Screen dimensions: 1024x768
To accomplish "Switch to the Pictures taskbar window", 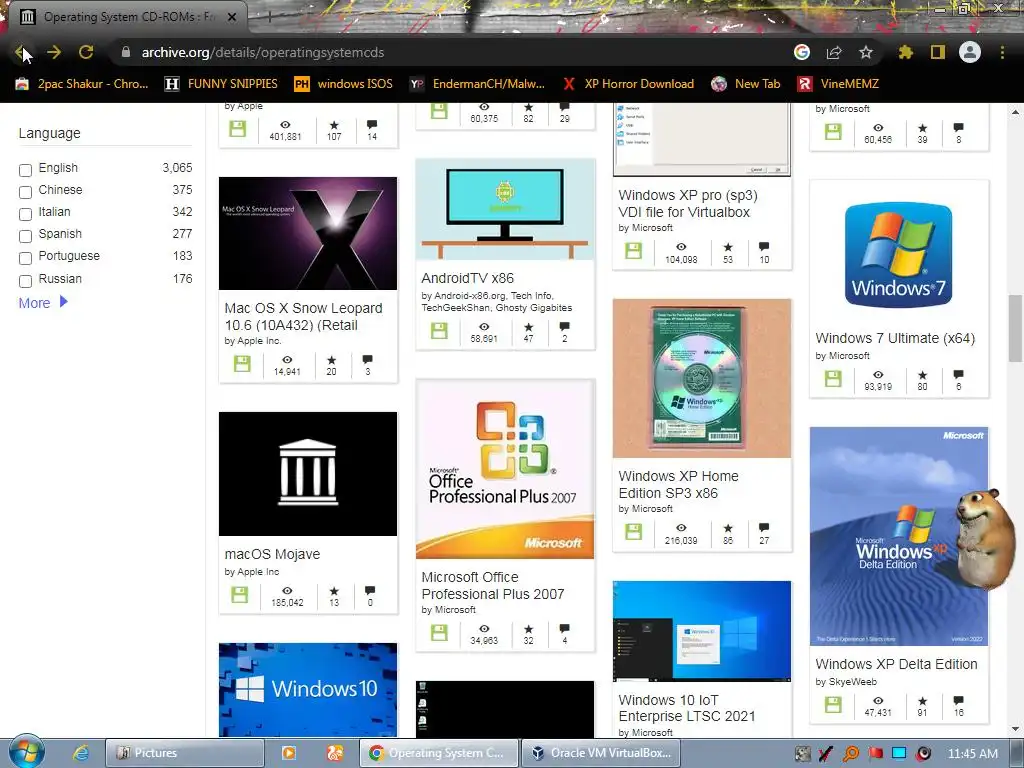I will pyautogui.click(x=184, y=753).
